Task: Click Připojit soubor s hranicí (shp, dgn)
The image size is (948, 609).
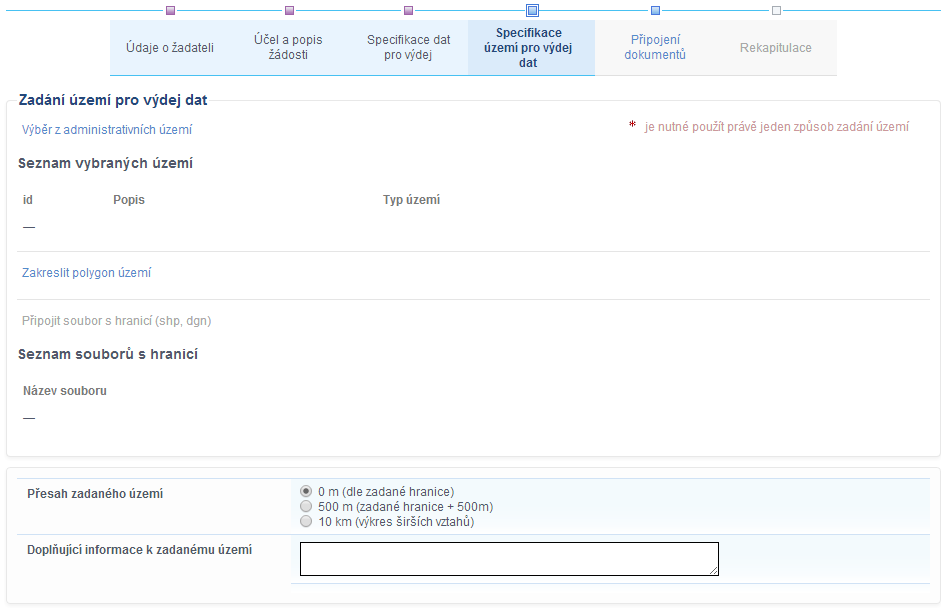Action: 116,321
